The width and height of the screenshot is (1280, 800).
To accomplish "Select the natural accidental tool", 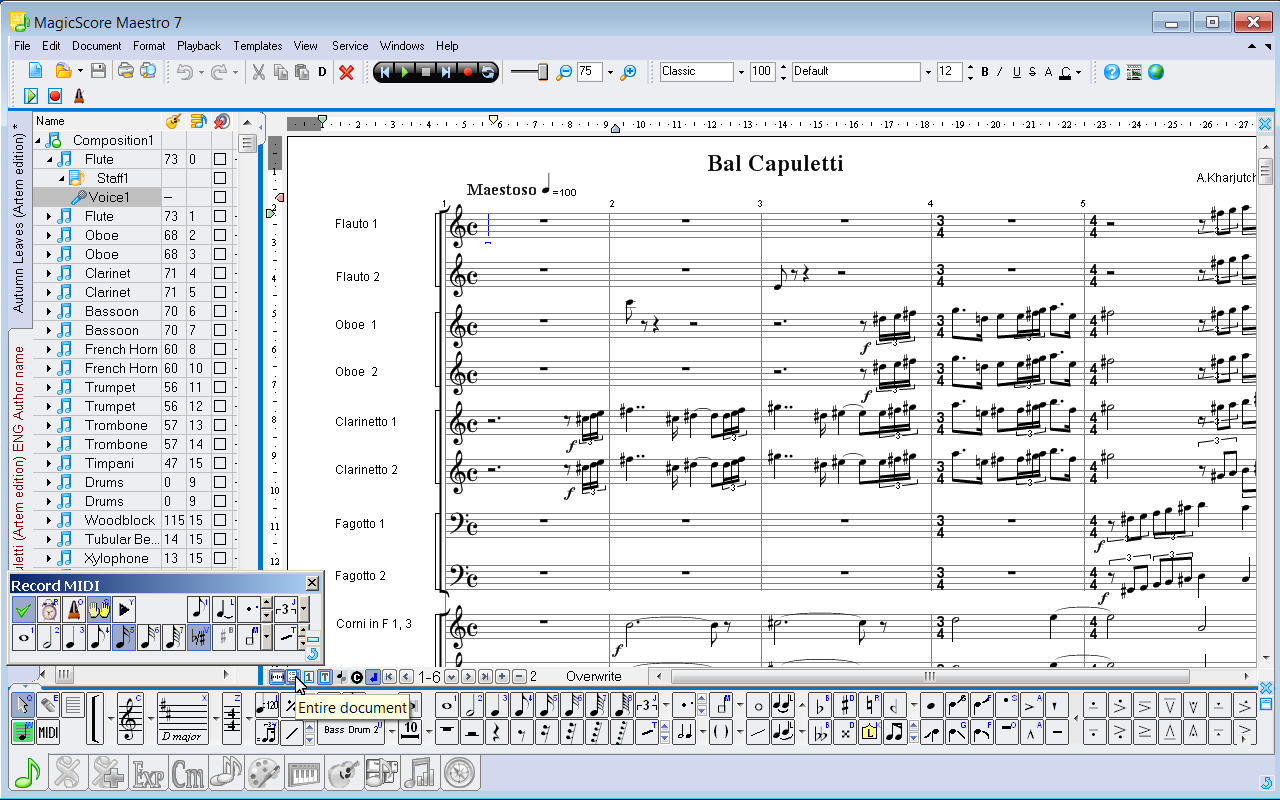I will tap(870, 705).
